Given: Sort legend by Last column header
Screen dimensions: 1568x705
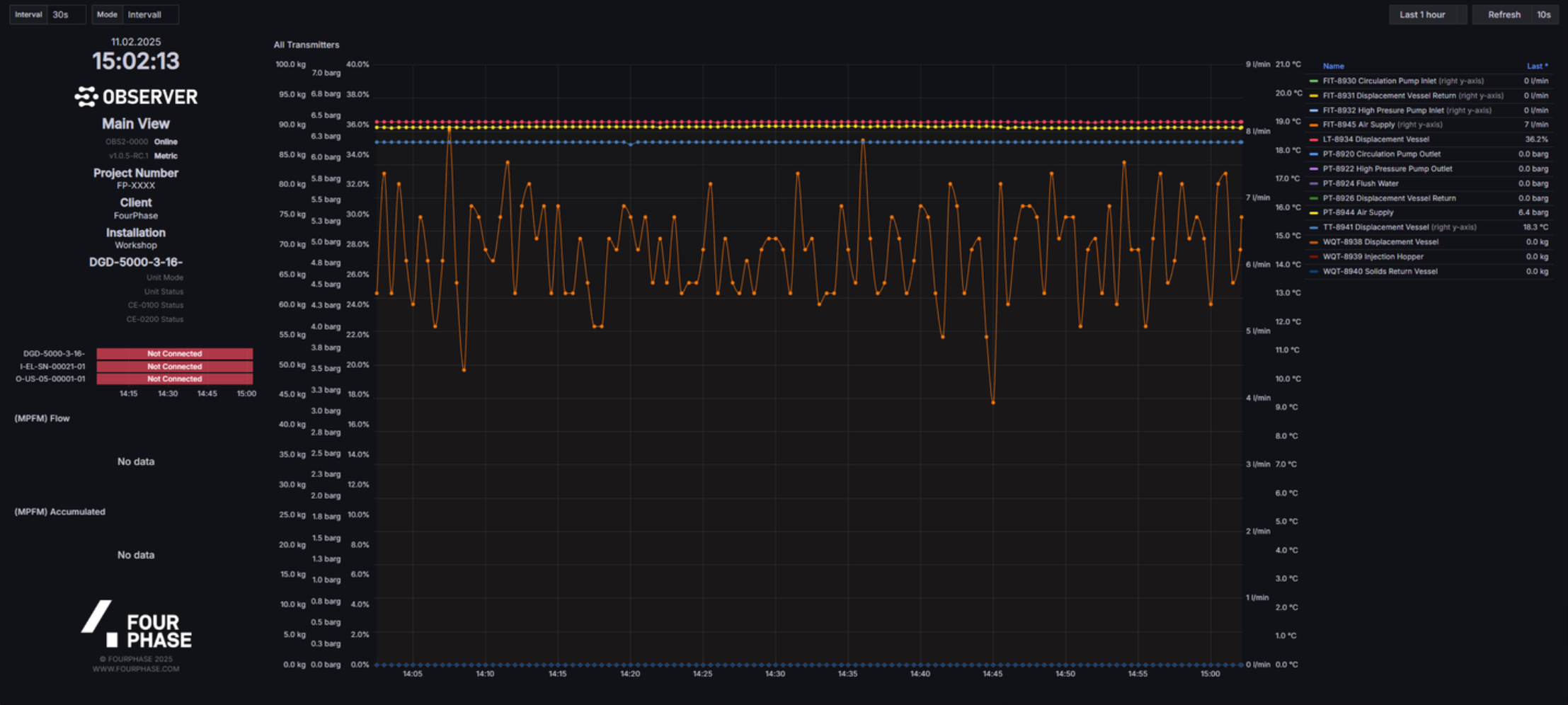Looking at the screenshot, I should (1536, 66).
